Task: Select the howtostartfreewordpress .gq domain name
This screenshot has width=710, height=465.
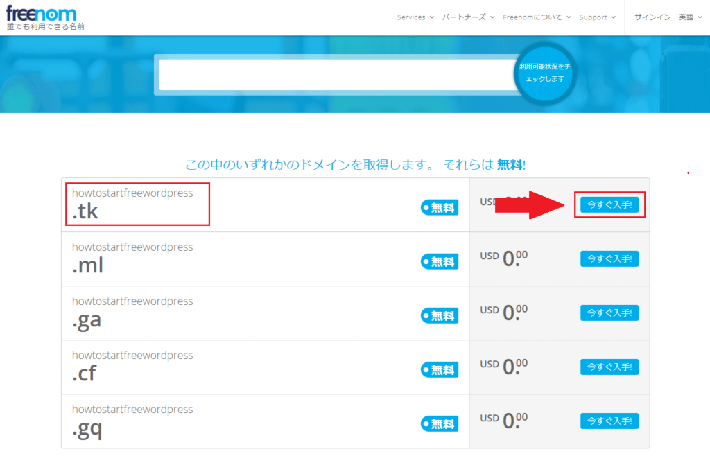Action: click(x=133, y=422)
